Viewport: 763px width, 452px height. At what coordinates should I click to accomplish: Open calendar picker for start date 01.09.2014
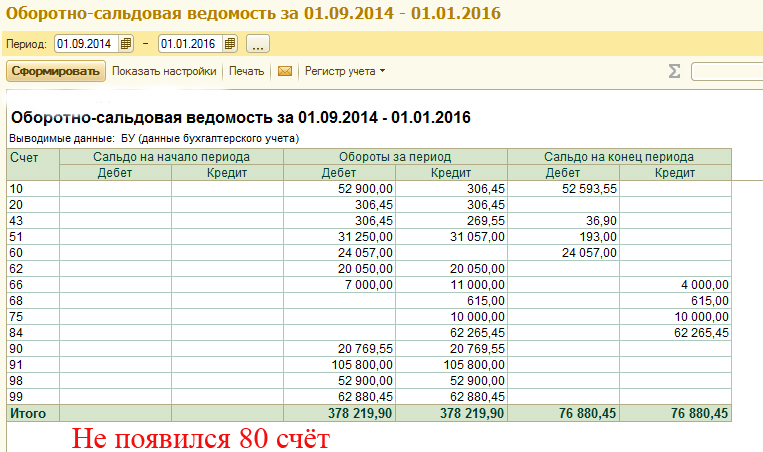tap(126, 44)
